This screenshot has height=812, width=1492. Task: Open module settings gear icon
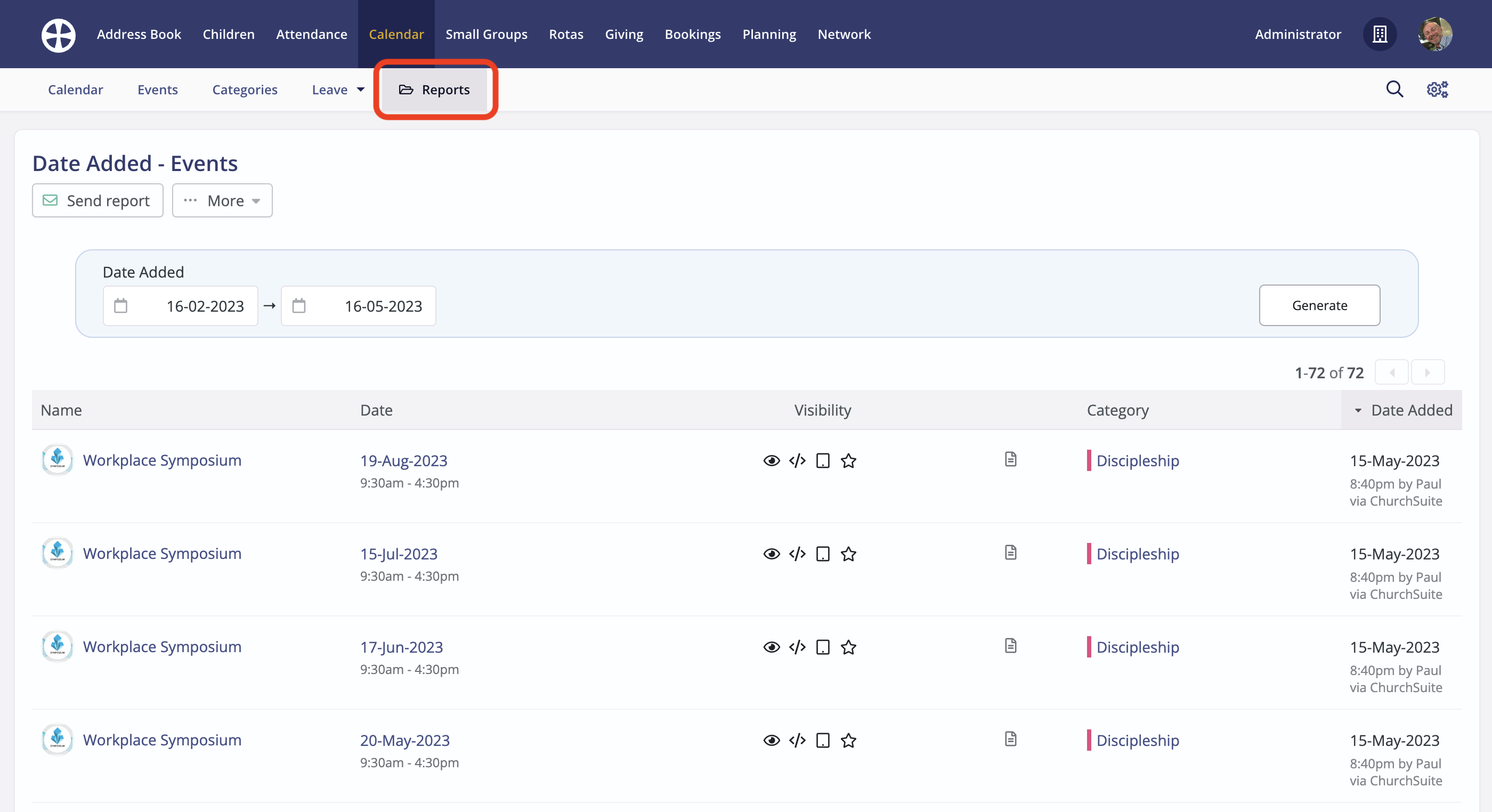pos(1437,89)
